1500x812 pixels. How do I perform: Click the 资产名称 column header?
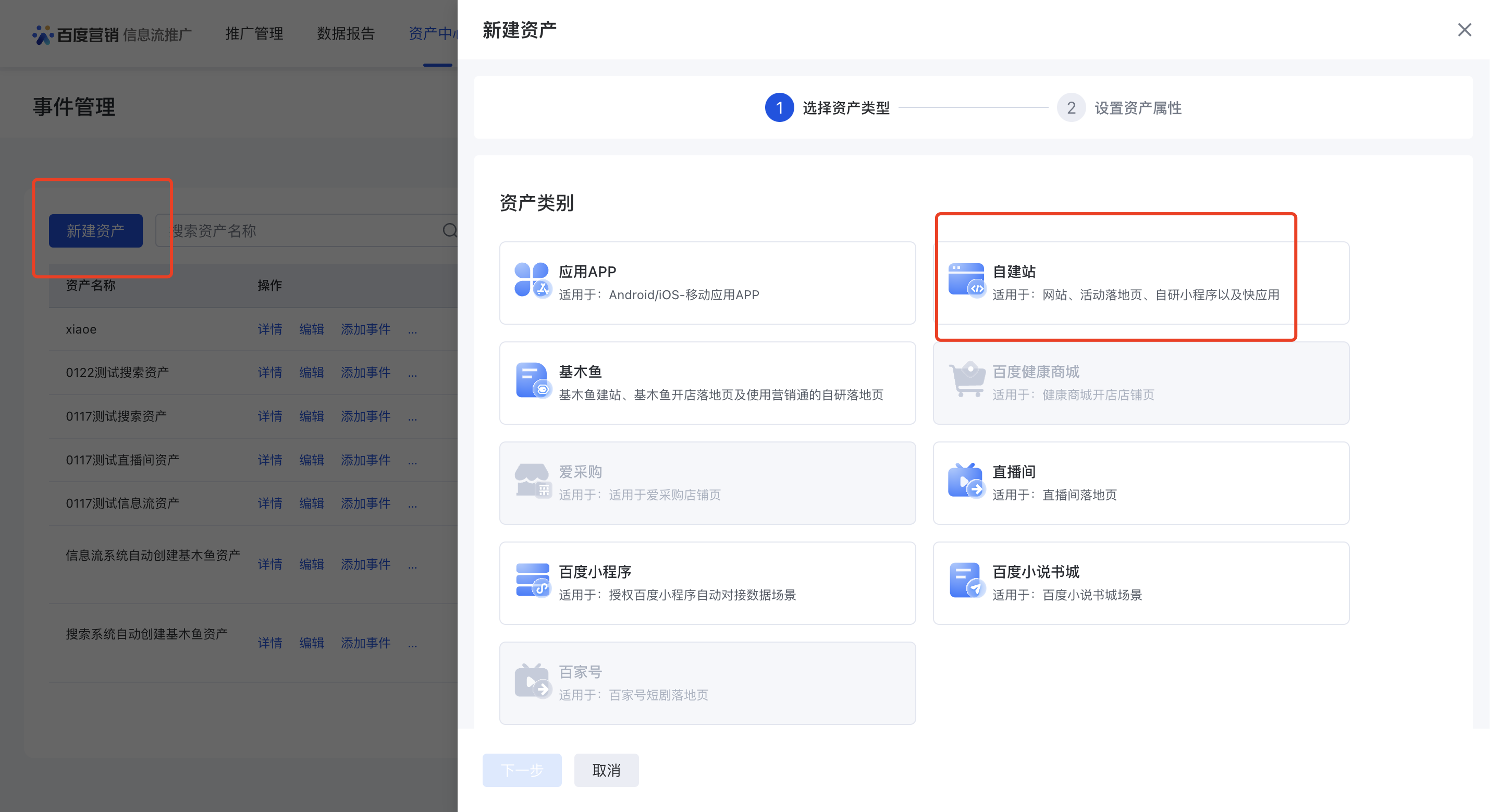90,285
